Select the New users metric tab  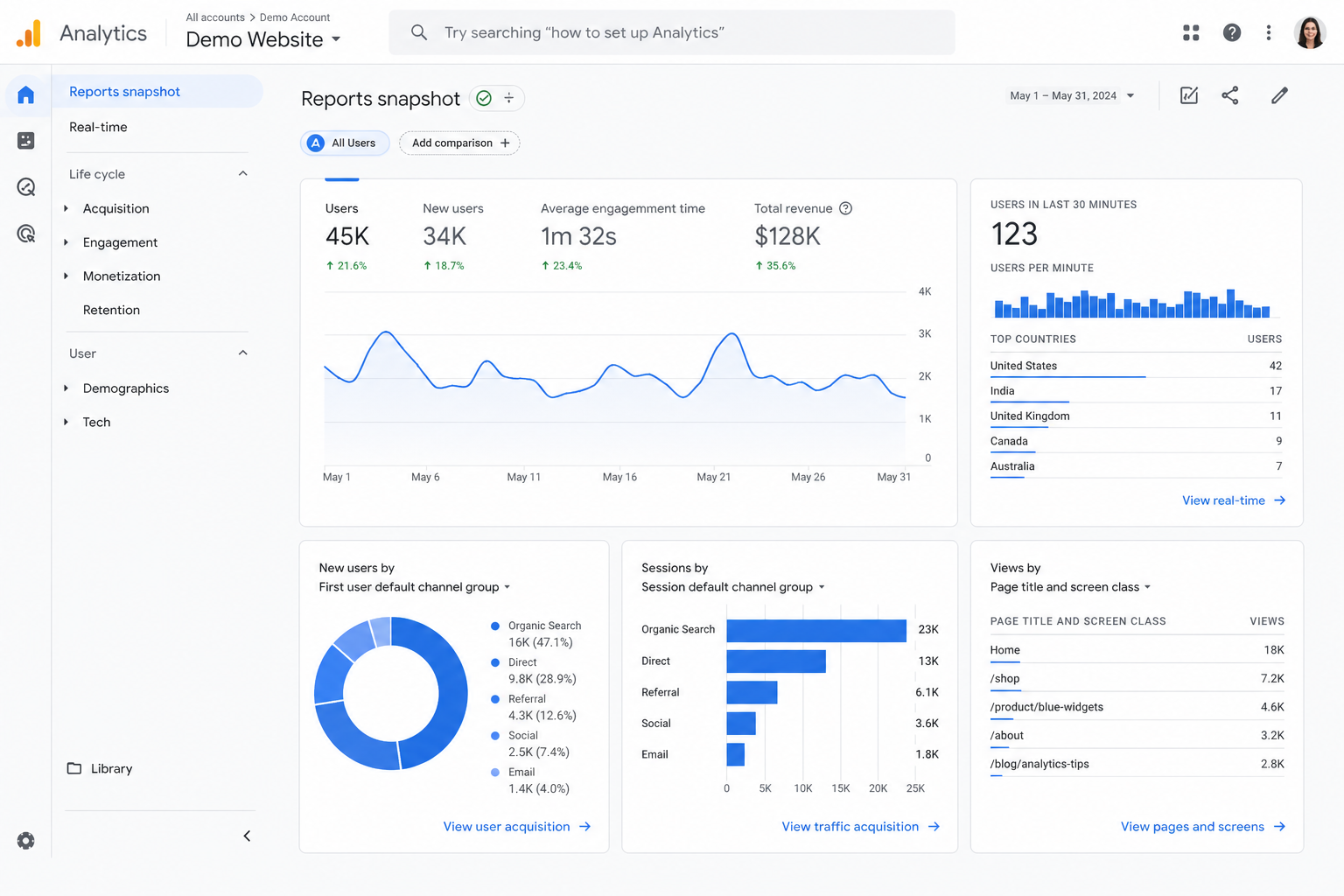tap(453, 236)
